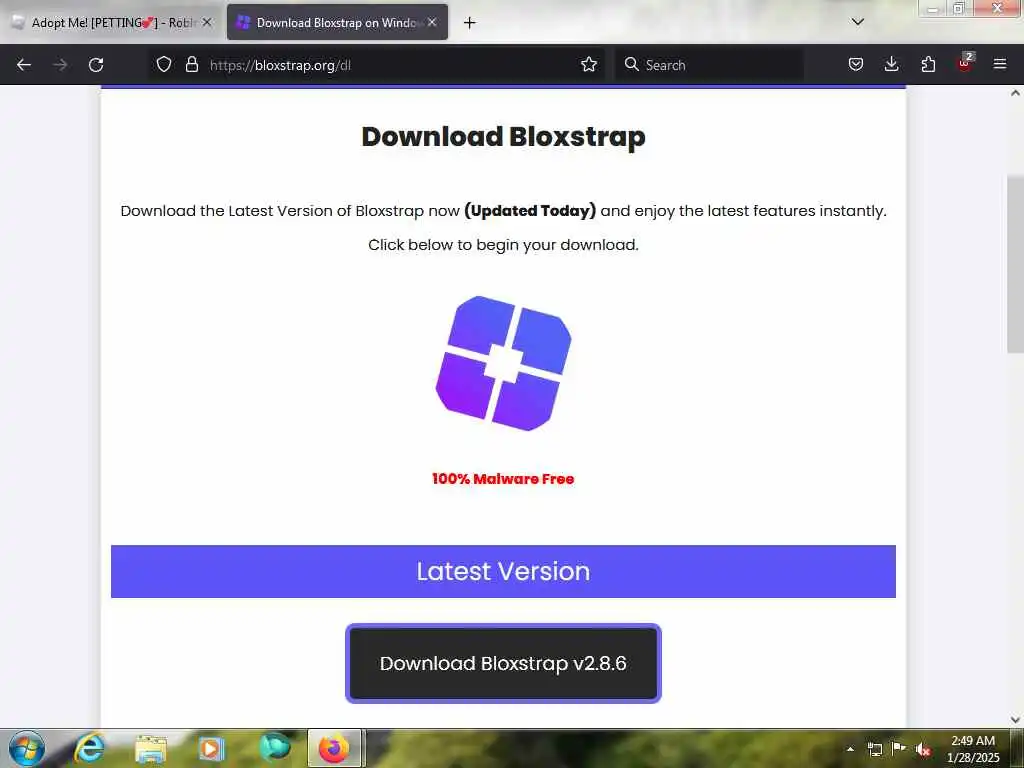Screen dimensions: 1024x768
Task: Open tracking protection shield icon
Action: point(164,65)
